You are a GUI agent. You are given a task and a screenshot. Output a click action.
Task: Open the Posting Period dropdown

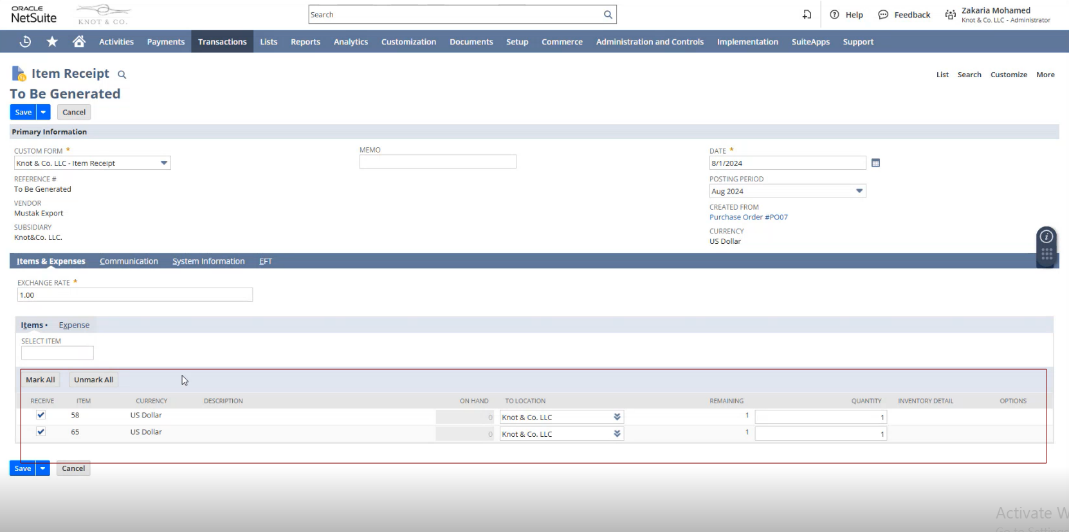pyautogui.click(x=859, y=191)
